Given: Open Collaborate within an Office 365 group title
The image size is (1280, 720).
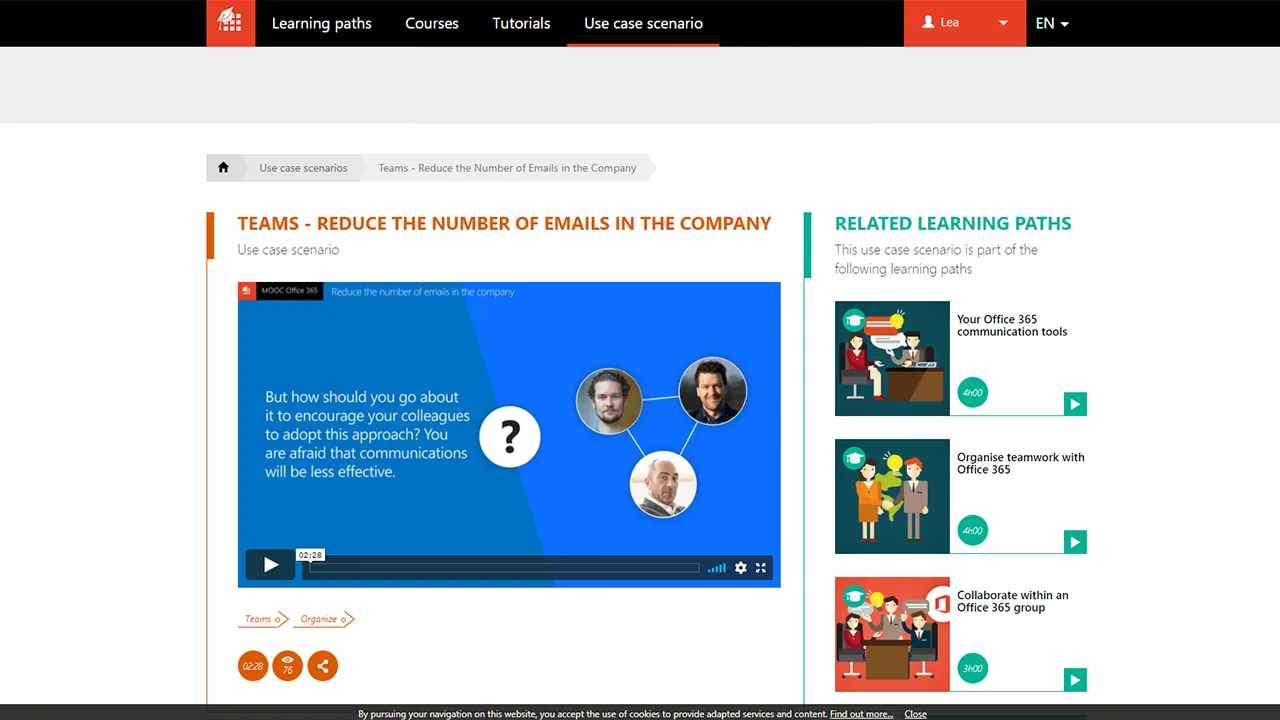Looking at the screenshot, I should pos(1013,601).
